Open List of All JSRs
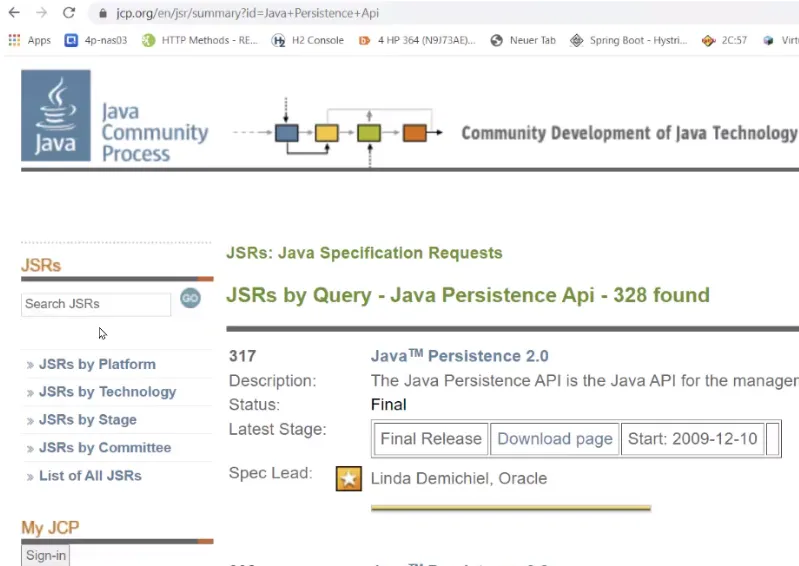Image resolution: width=799 pixels, height=566 pixels. pyautogui.click(x=90, y=476)
